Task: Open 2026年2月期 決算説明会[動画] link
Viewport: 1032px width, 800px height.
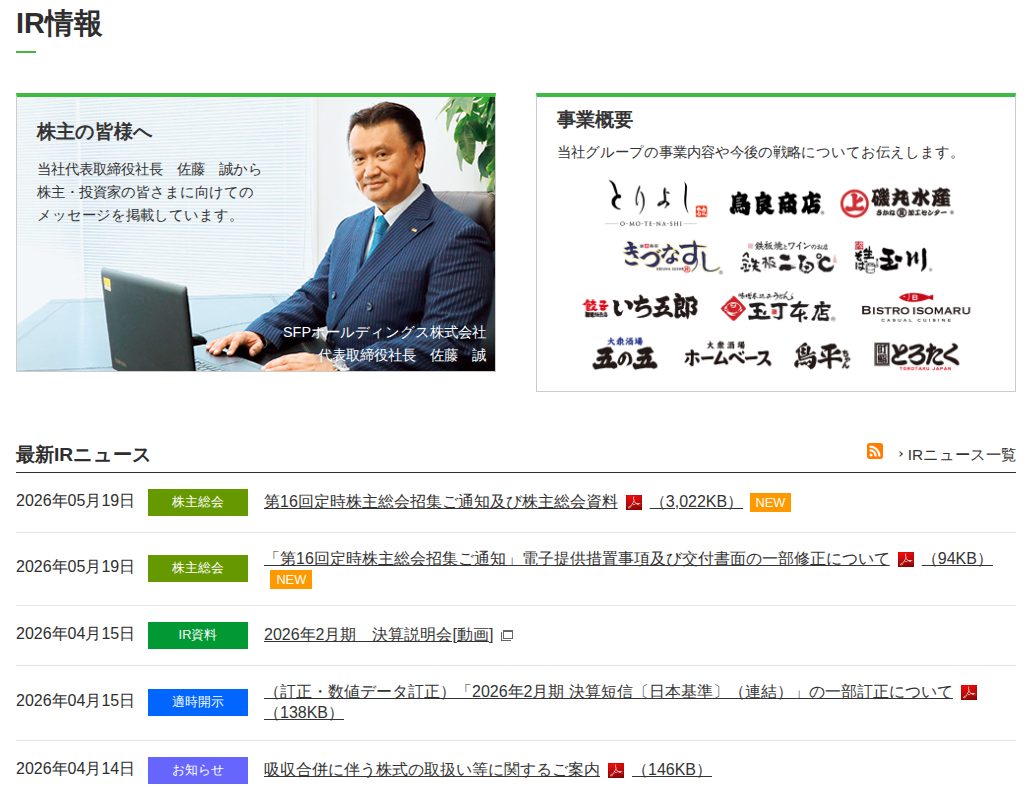Action: [378, 635]
